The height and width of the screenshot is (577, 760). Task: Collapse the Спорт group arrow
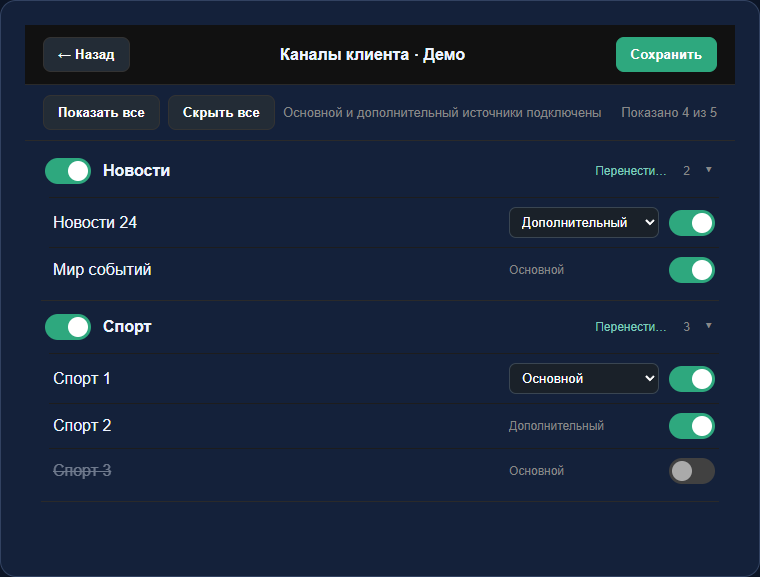709,326
